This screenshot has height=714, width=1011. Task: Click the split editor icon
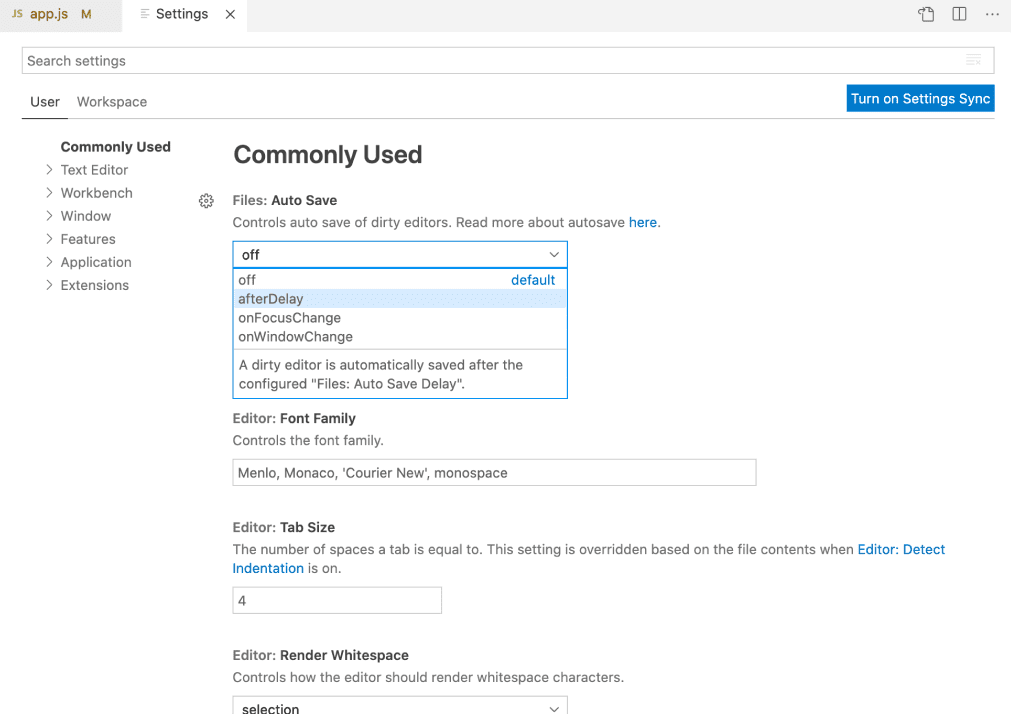coord(959,14)
